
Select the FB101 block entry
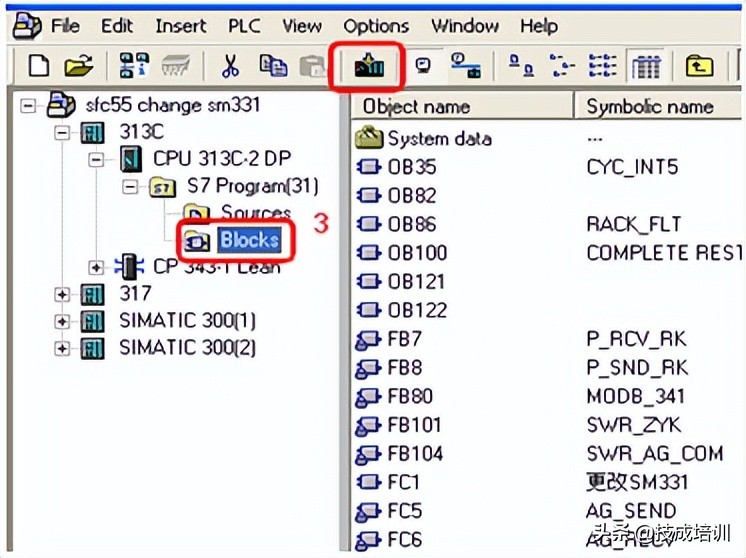tap(414, 425)
